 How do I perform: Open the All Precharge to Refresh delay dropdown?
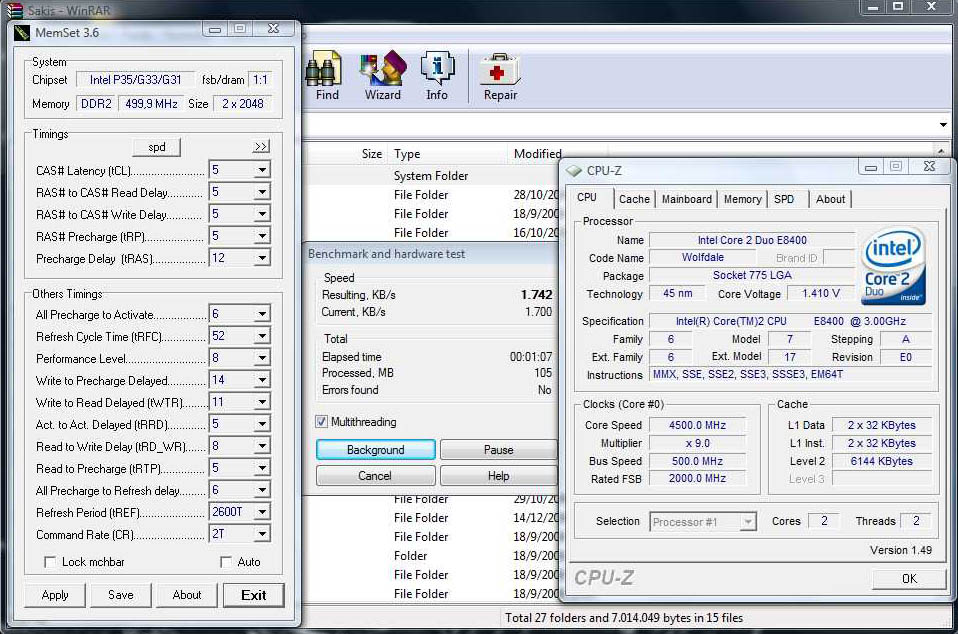click(262, 490)
